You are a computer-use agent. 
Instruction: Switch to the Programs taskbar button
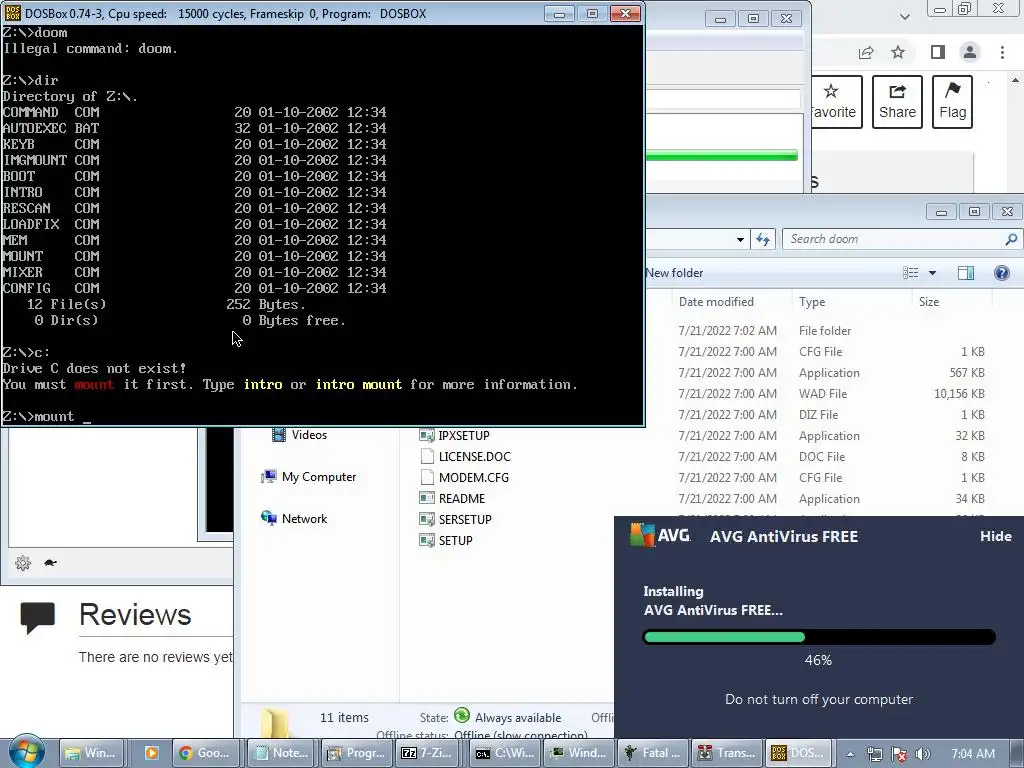coord(357,753)
